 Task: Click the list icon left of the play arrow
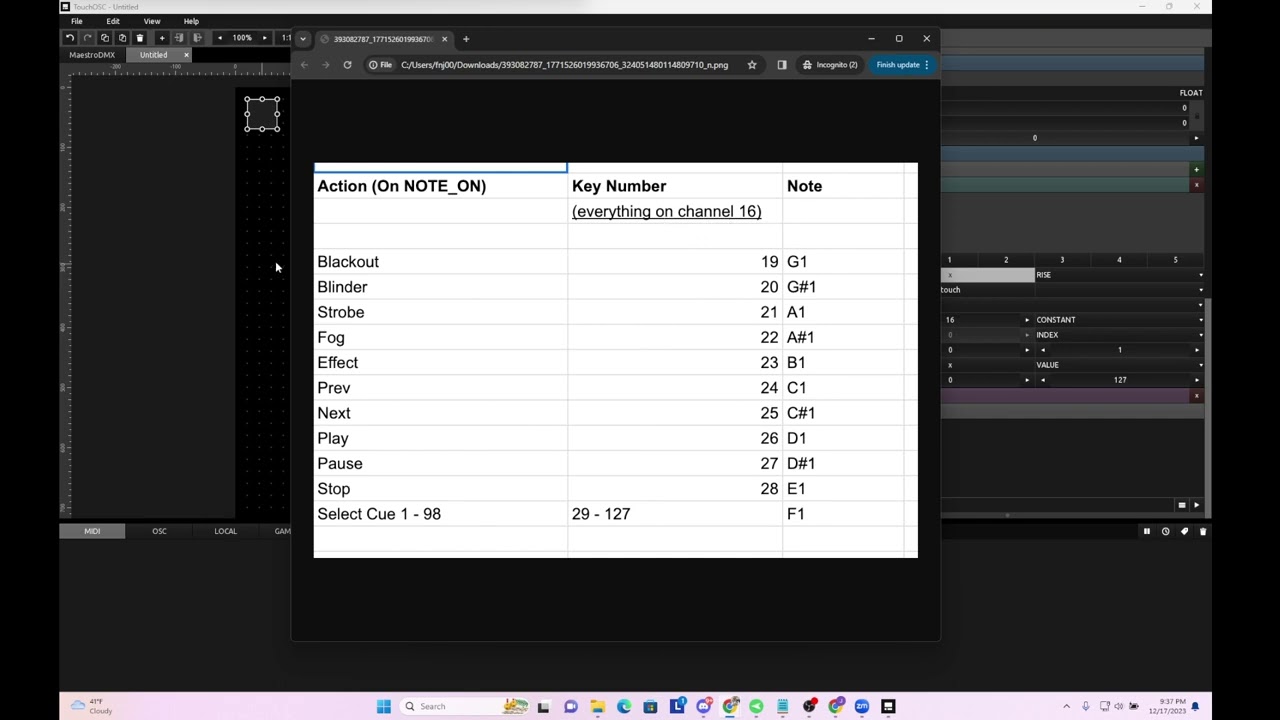(1181, 505)
